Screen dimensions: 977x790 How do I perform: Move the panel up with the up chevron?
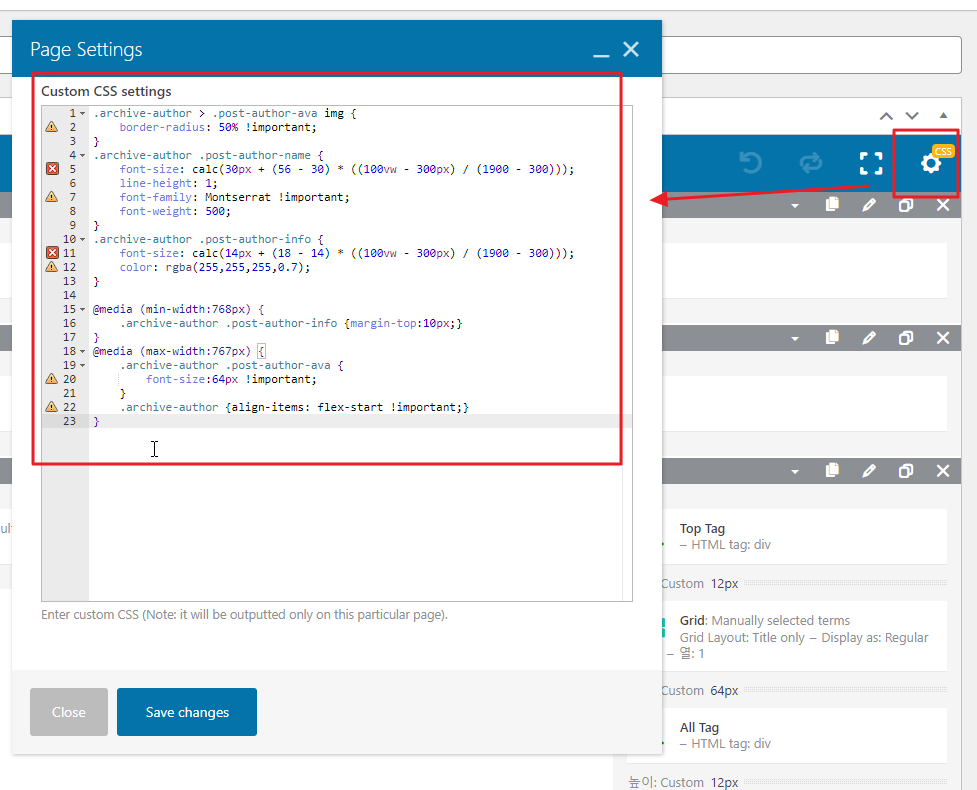click(x=886, y=116)
